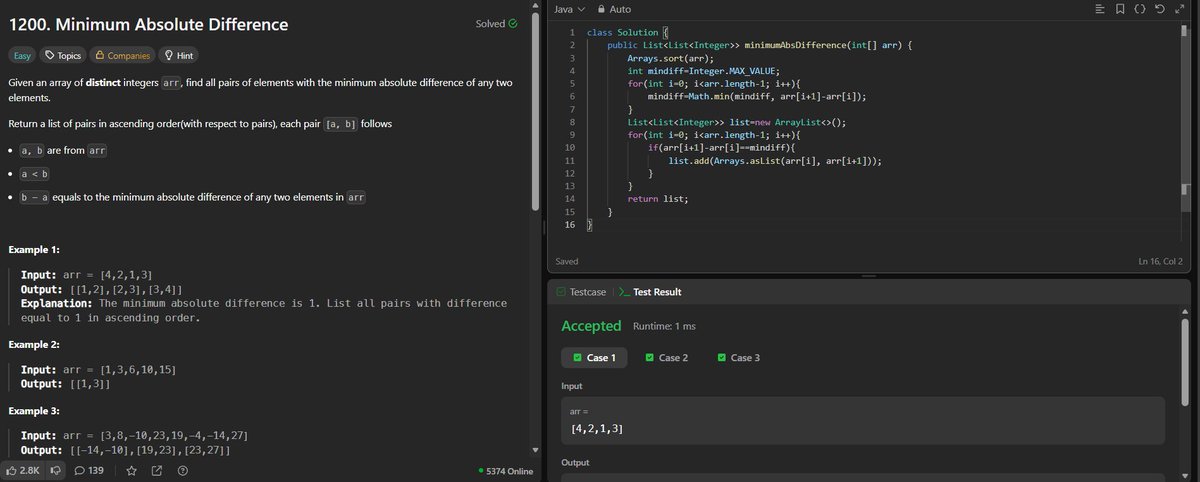
Task: Click the format code icon in editor toolbar
Action: 1101,9
